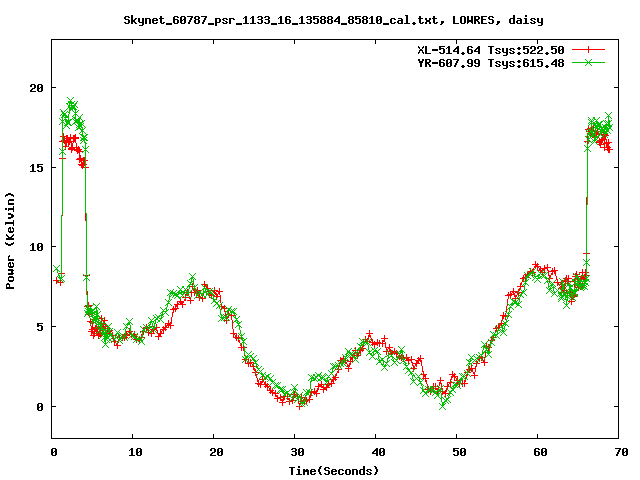
Task: Click the green YR legend line sample
Action: (588, 62)
